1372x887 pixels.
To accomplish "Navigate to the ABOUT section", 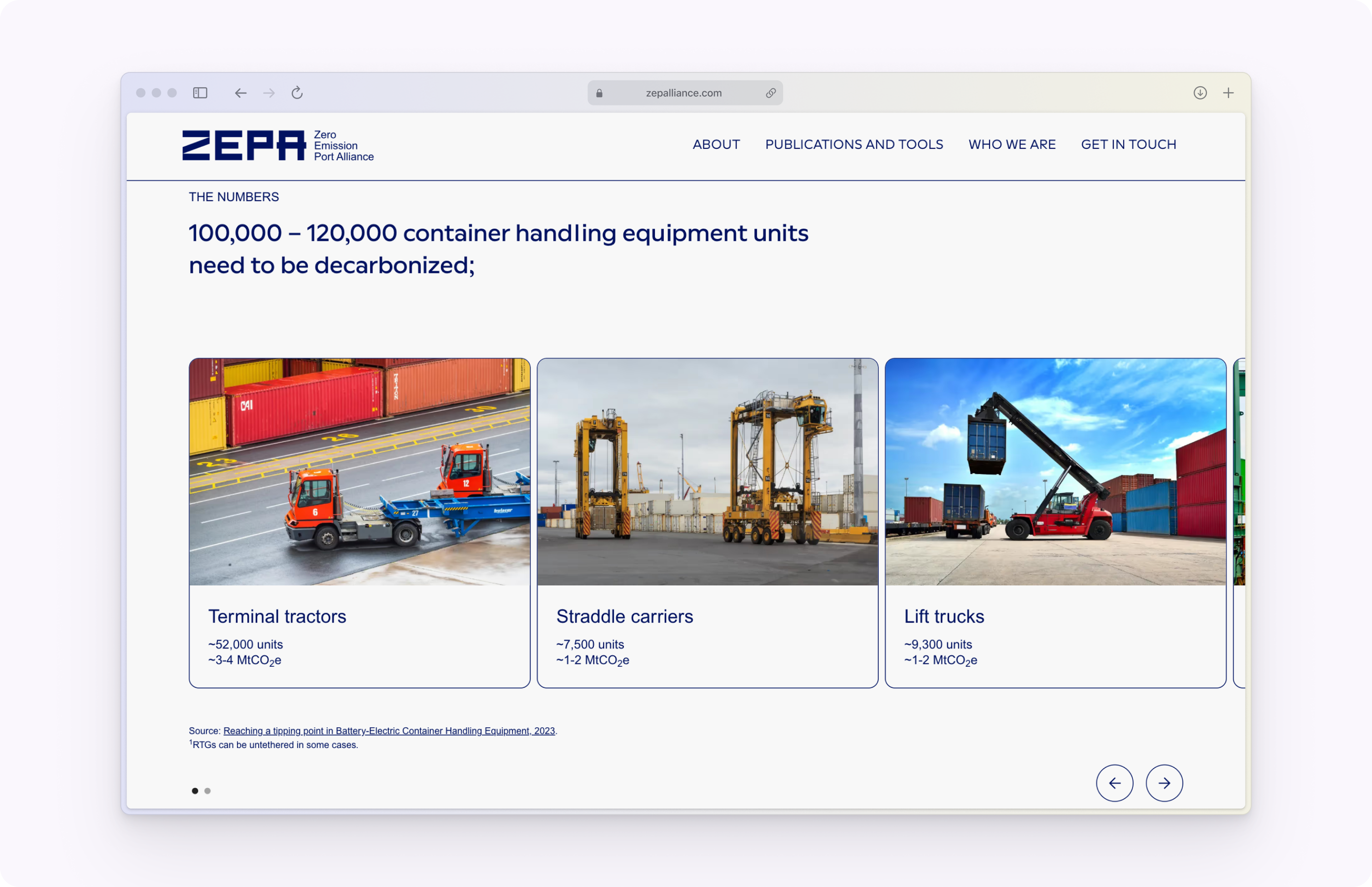I will [x=716, y=144].
